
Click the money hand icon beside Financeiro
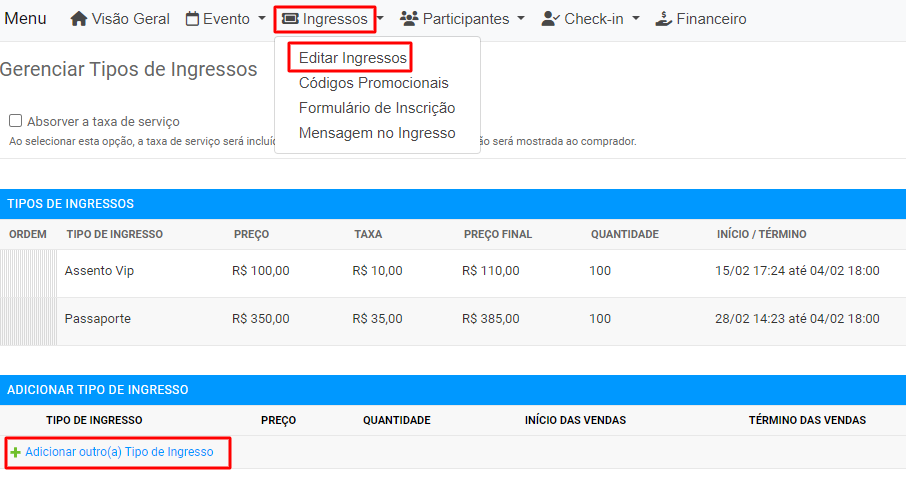(x=663, y=19)
